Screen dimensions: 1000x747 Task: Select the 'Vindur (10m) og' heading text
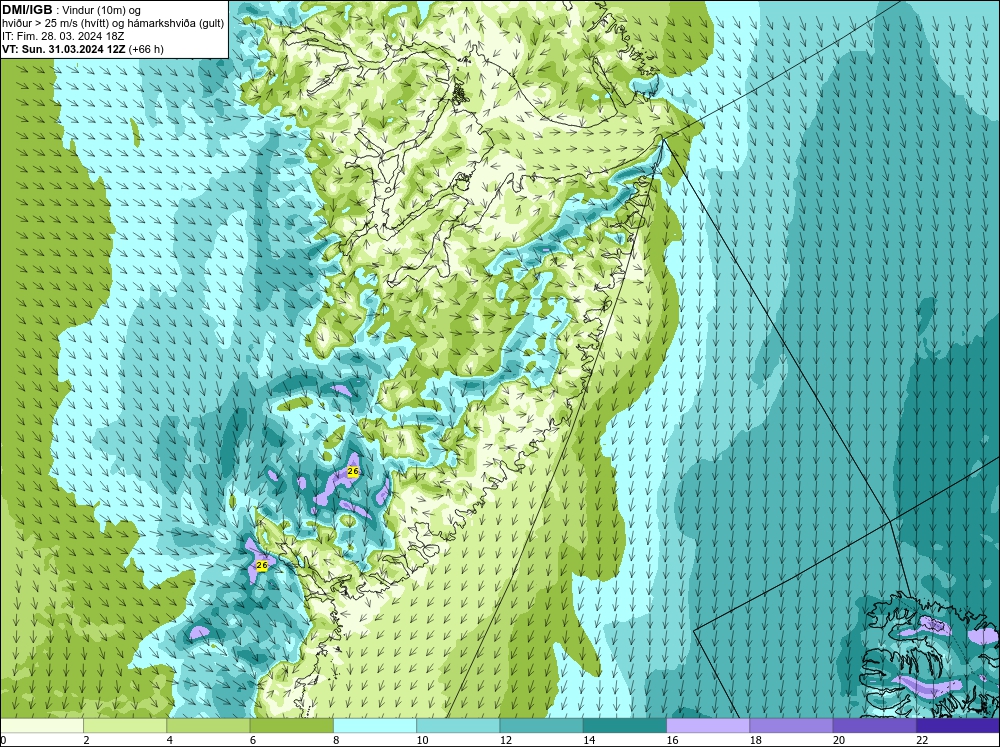(103, 11)
